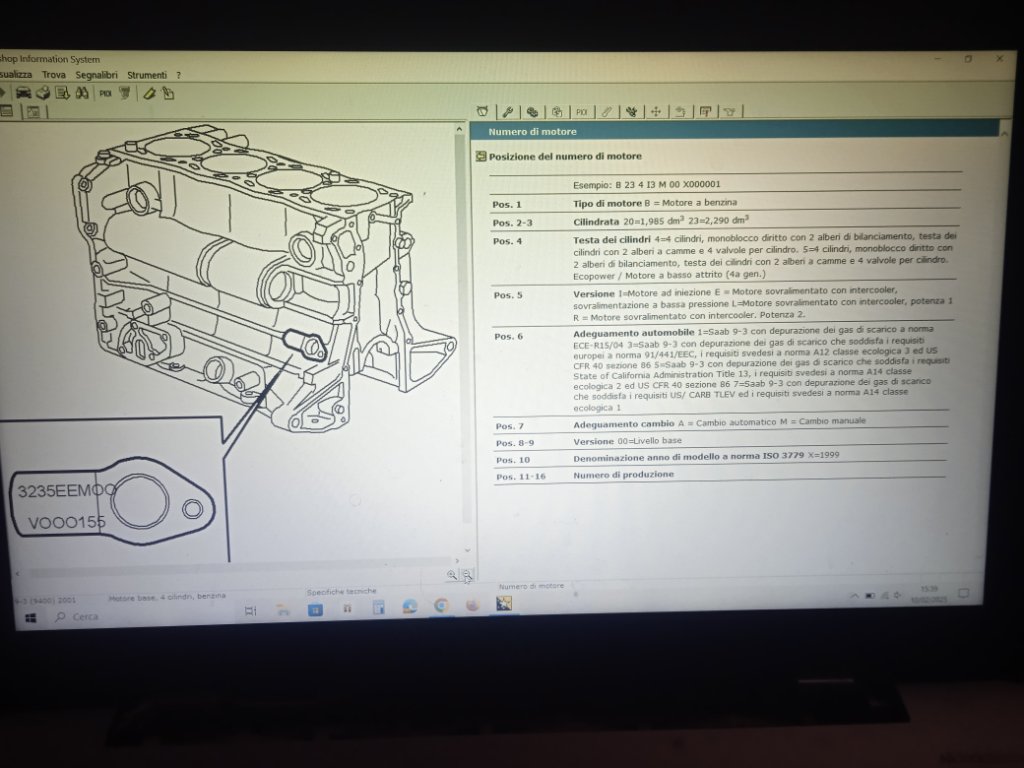Click the Tipo di motore description
The width and height of the screenshot is (1024, 768).
pos(655,203)
